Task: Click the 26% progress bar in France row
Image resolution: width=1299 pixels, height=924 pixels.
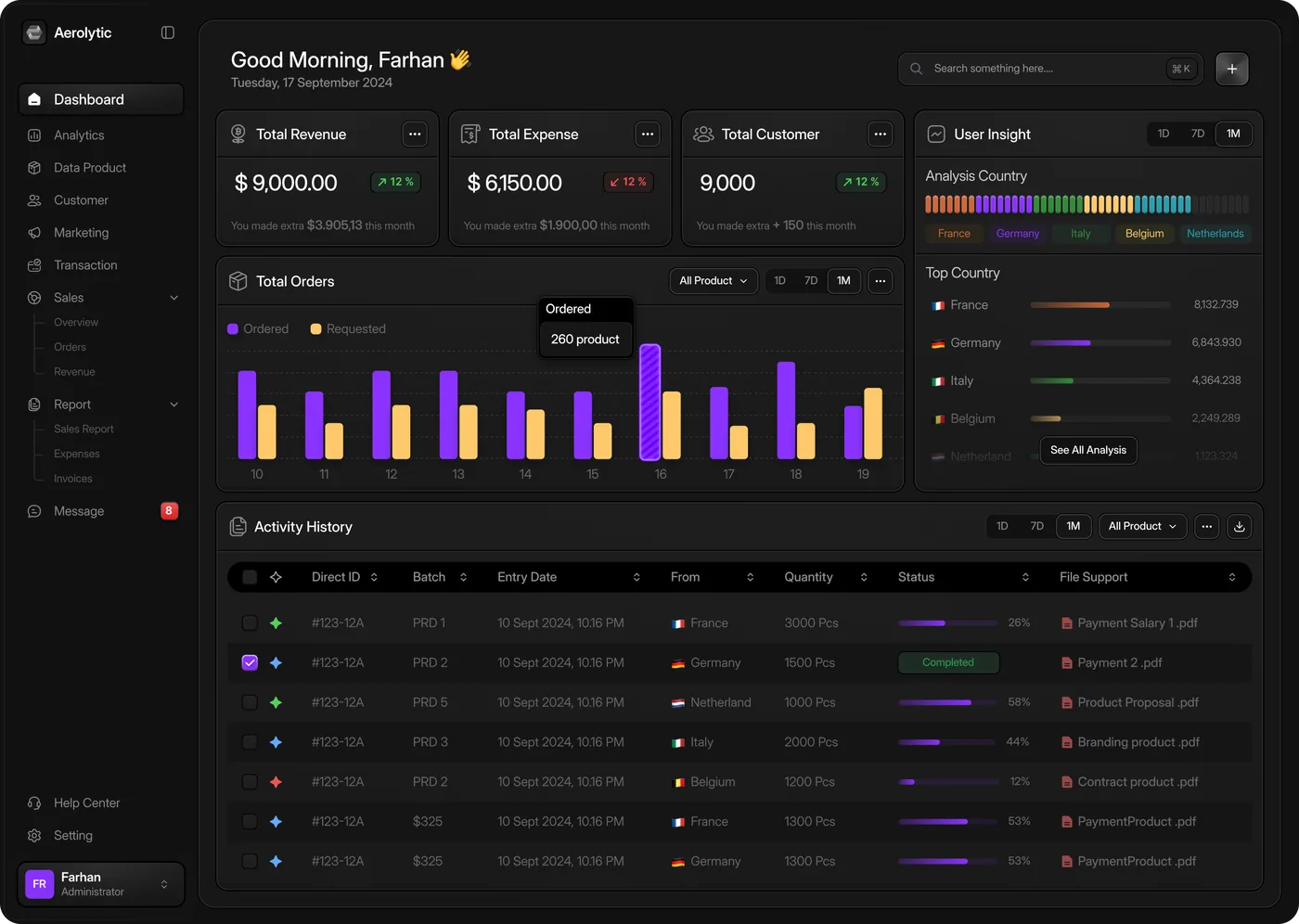Action: click(947, 623)
